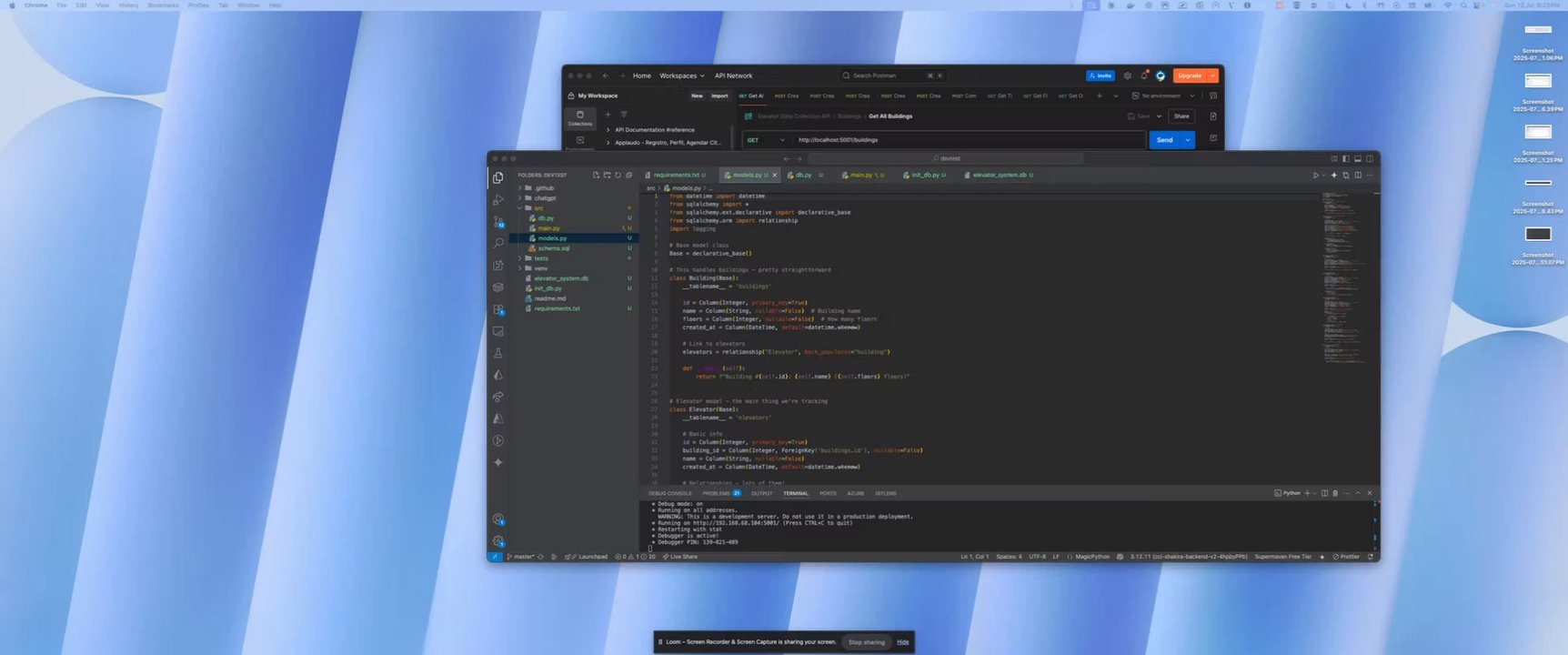Open the Manage gear in VS Code
The image size is (1568, 655).
(498, 540)
